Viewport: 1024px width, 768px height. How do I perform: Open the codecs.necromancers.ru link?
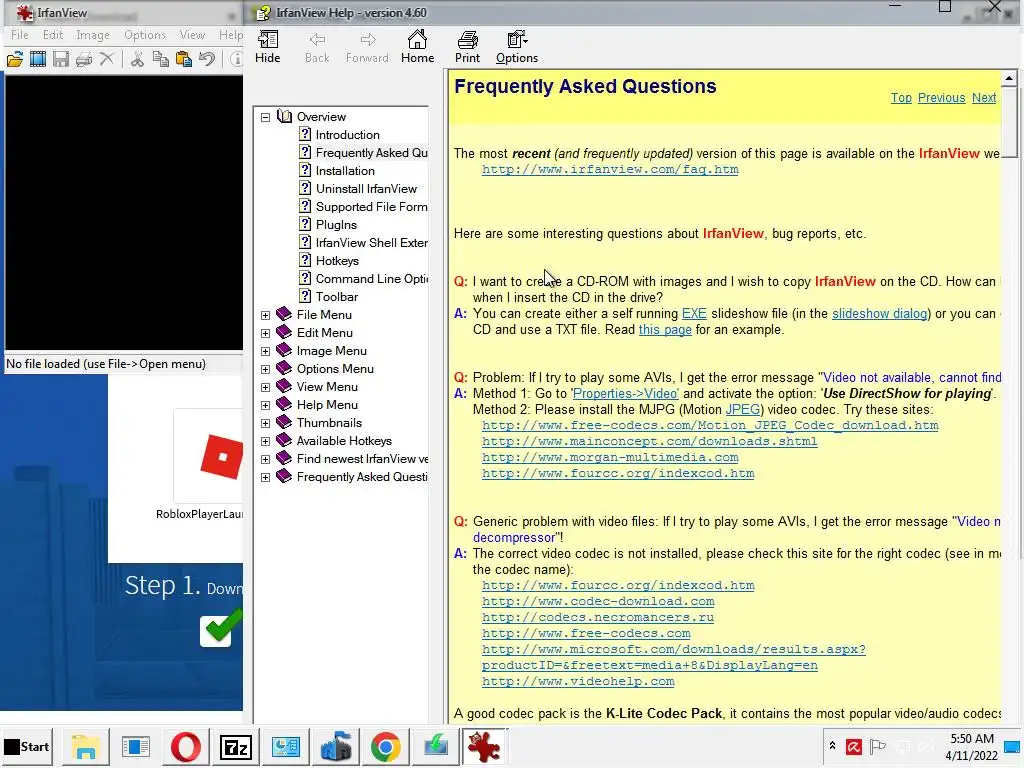point(598,618)
